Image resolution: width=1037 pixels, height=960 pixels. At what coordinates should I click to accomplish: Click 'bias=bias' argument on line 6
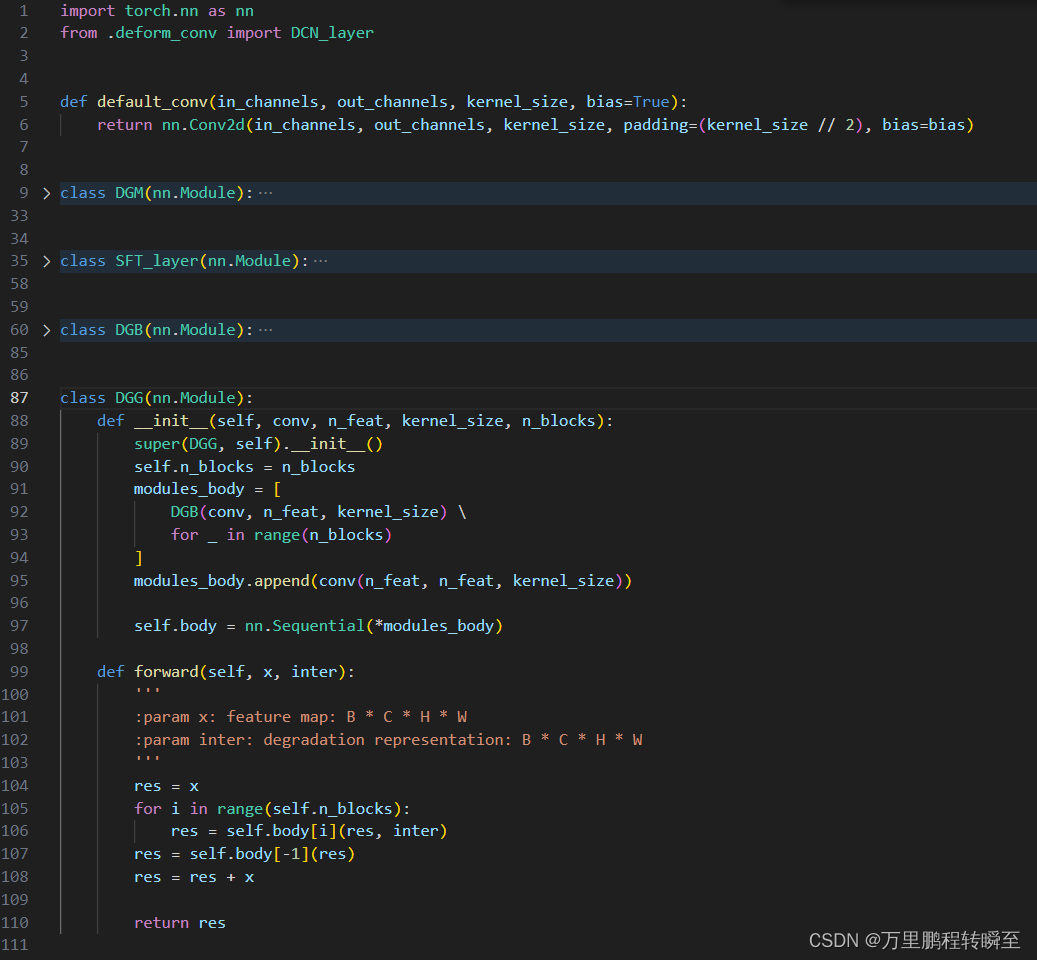[924, 125]
